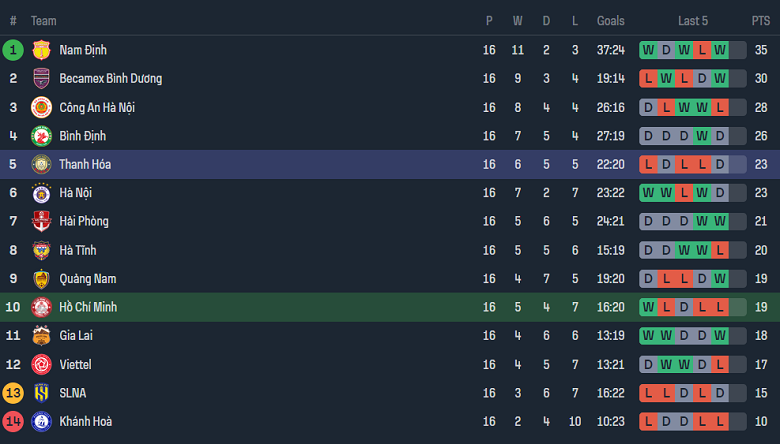
Task: Click the SLNA team crest
Action: tap(41, 393)
